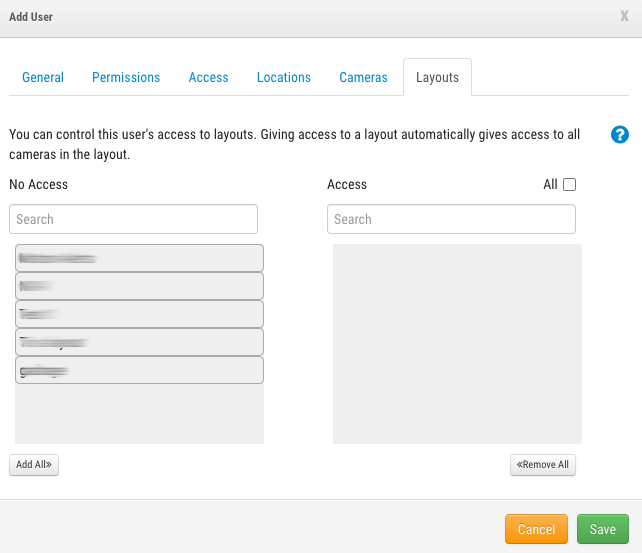Switch to the General tab
This screenshot has width=642, height=553.
point(43,77)
